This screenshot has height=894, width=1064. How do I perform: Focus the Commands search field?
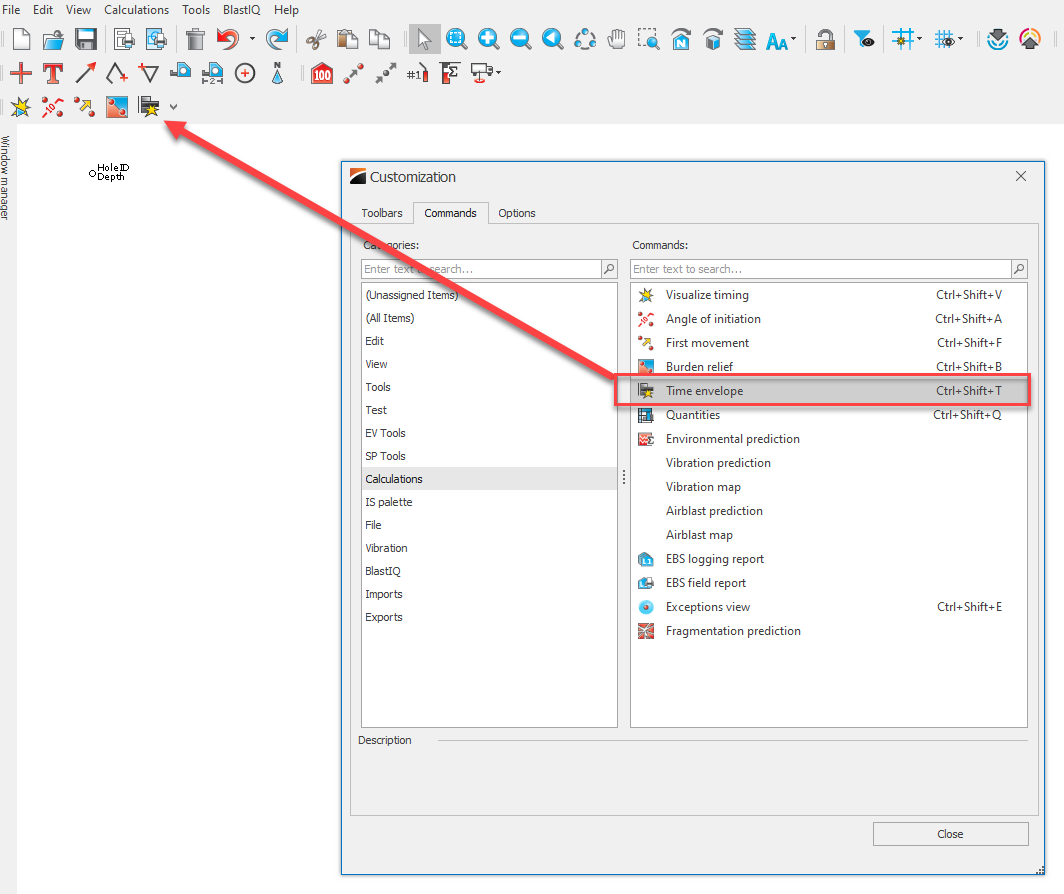point(820,269)
